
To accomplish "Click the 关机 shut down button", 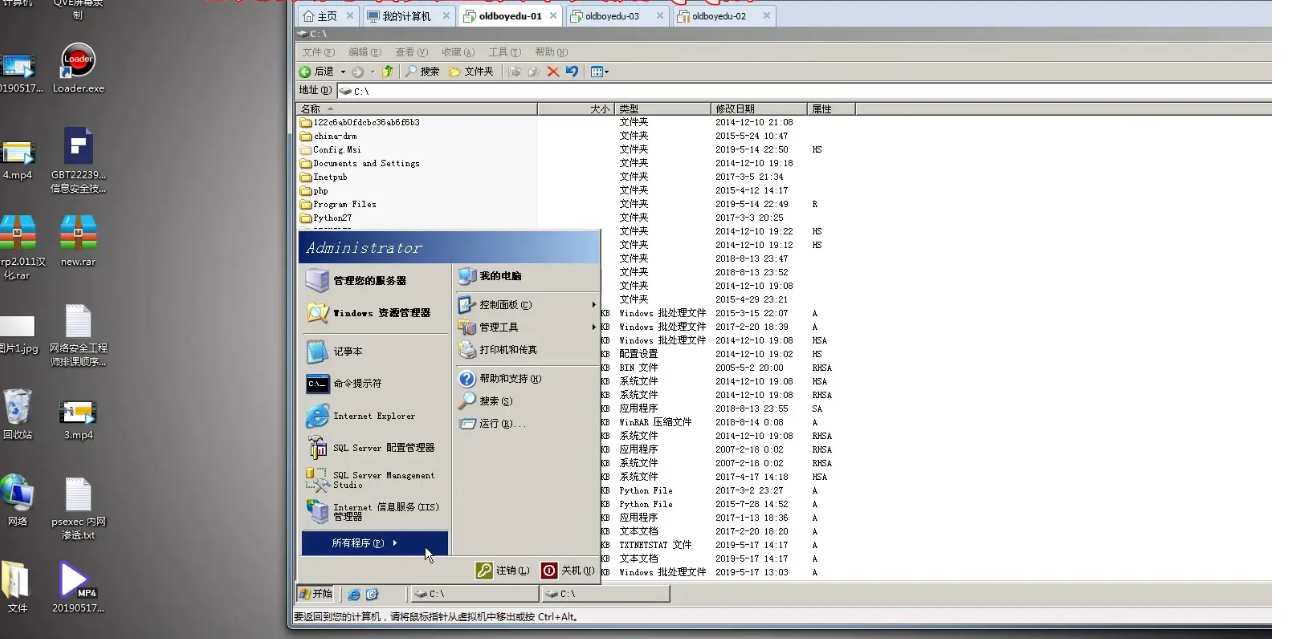I will (x=567, y=570).
